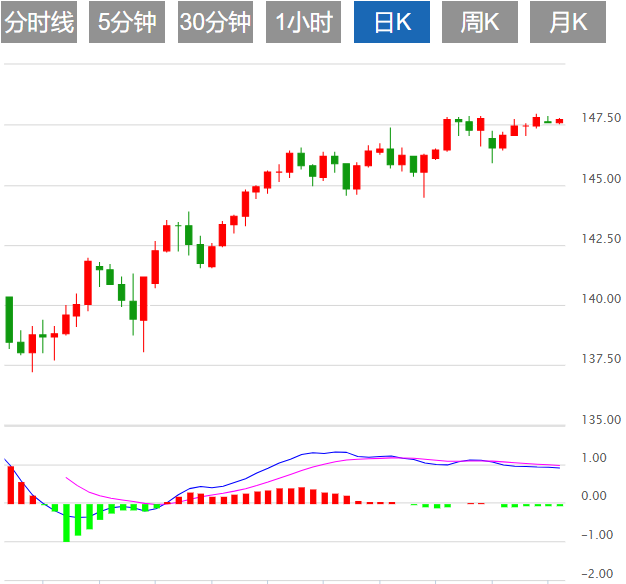
Task: Switch to the 分时线 tab
Action: point(40,22)
